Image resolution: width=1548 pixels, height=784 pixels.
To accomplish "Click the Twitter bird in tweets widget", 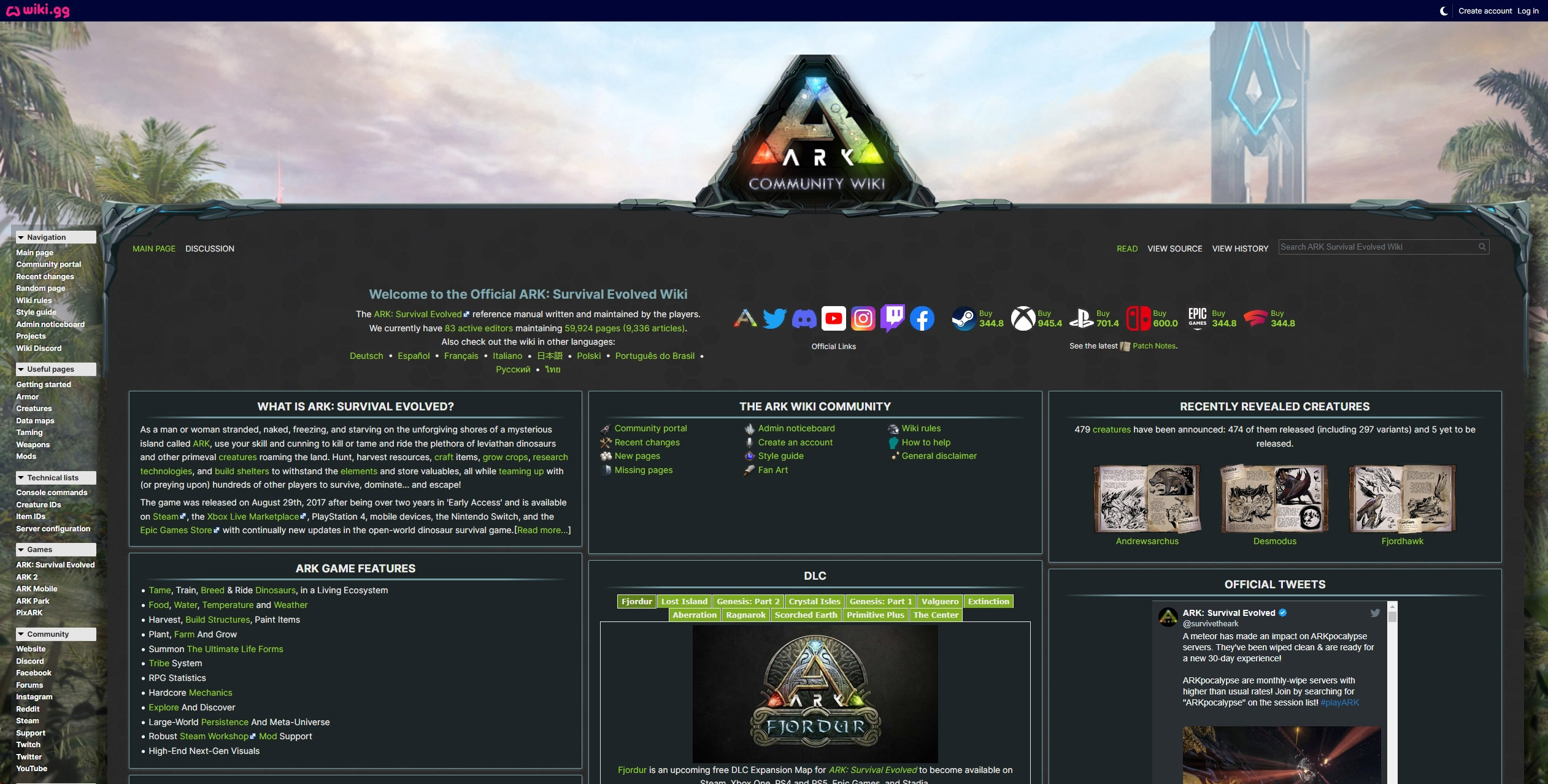I will [x=1375, y=613].
